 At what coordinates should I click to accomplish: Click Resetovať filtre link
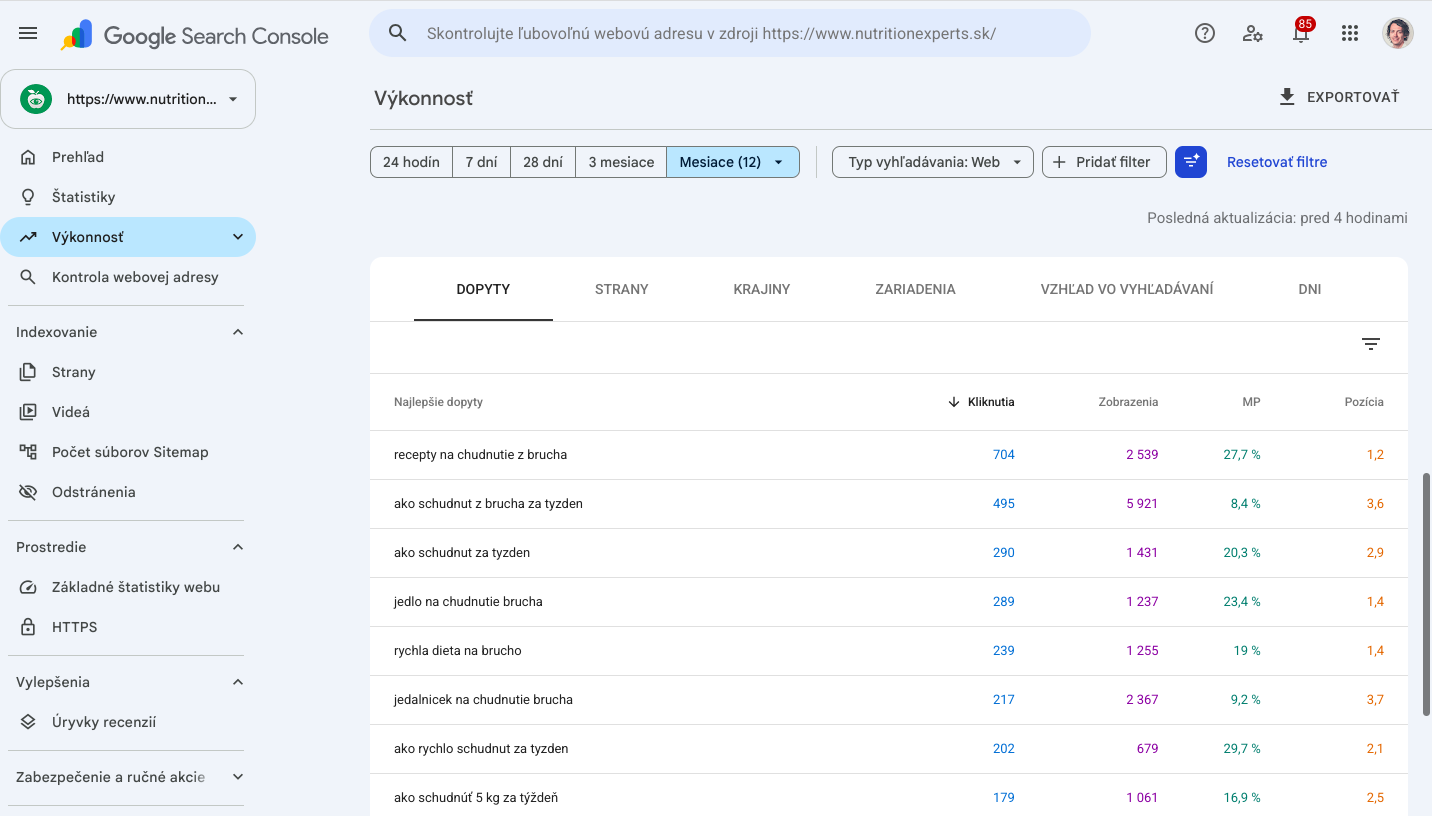click(1277, 162)
